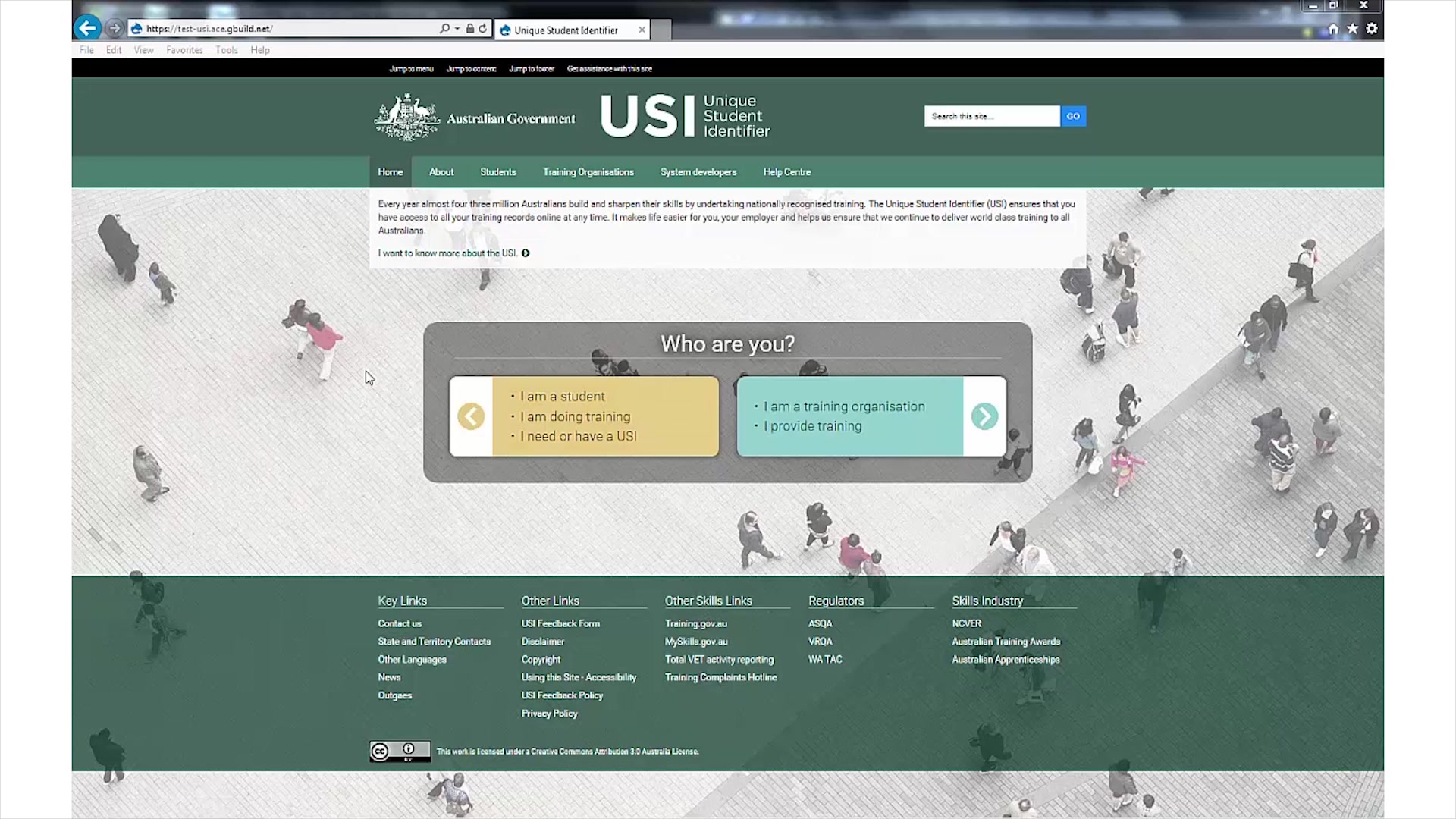Click teal right arrow on training organisation card

pos(984,416)
